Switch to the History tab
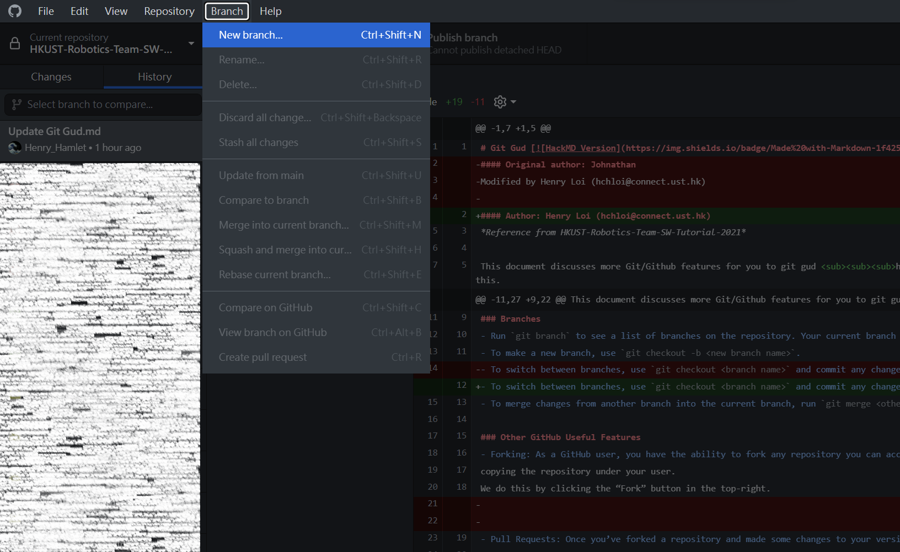 click(x=154, y=77)
